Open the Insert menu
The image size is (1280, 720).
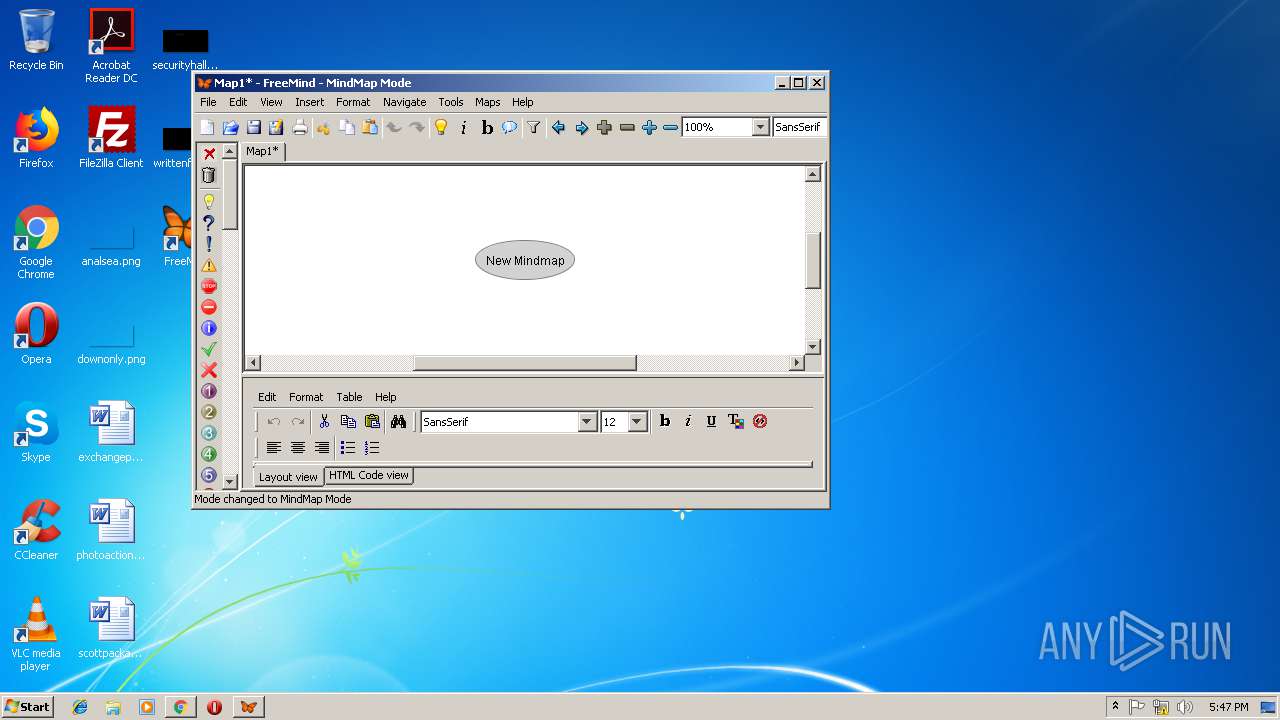point(309,102)
